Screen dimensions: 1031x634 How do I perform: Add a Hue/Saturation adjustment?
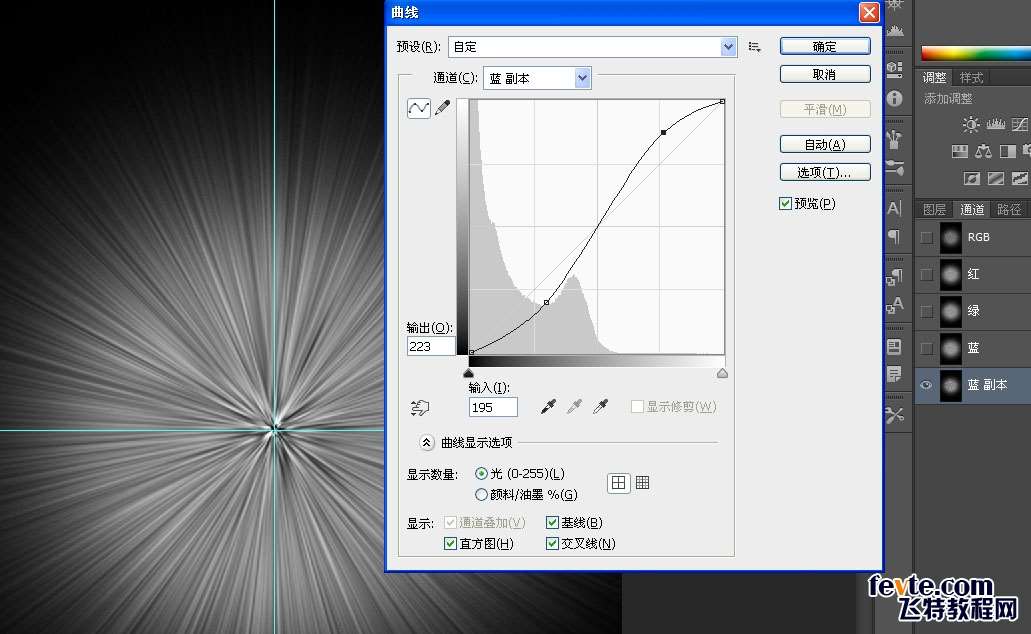[959, 152]
